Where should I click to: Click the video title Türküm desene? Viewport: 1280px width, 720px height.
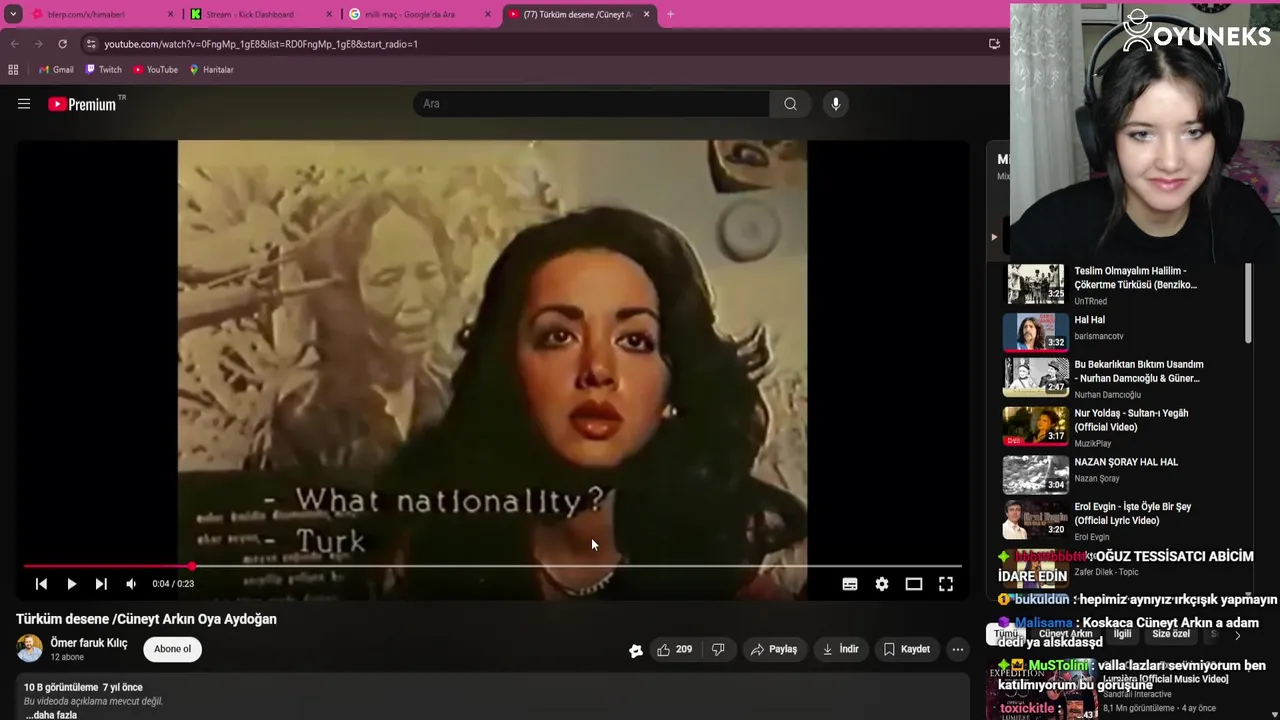click(x=146, y=619)
